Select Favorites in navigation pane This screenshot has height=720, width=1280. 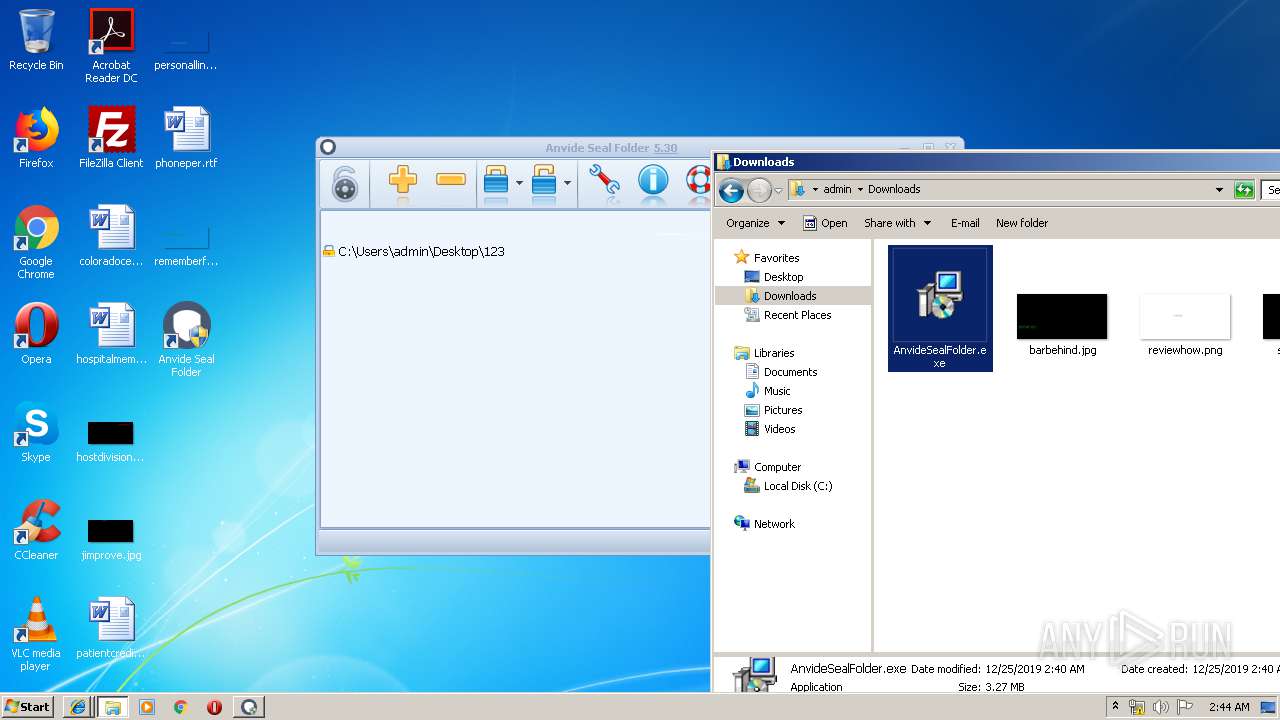766,258
